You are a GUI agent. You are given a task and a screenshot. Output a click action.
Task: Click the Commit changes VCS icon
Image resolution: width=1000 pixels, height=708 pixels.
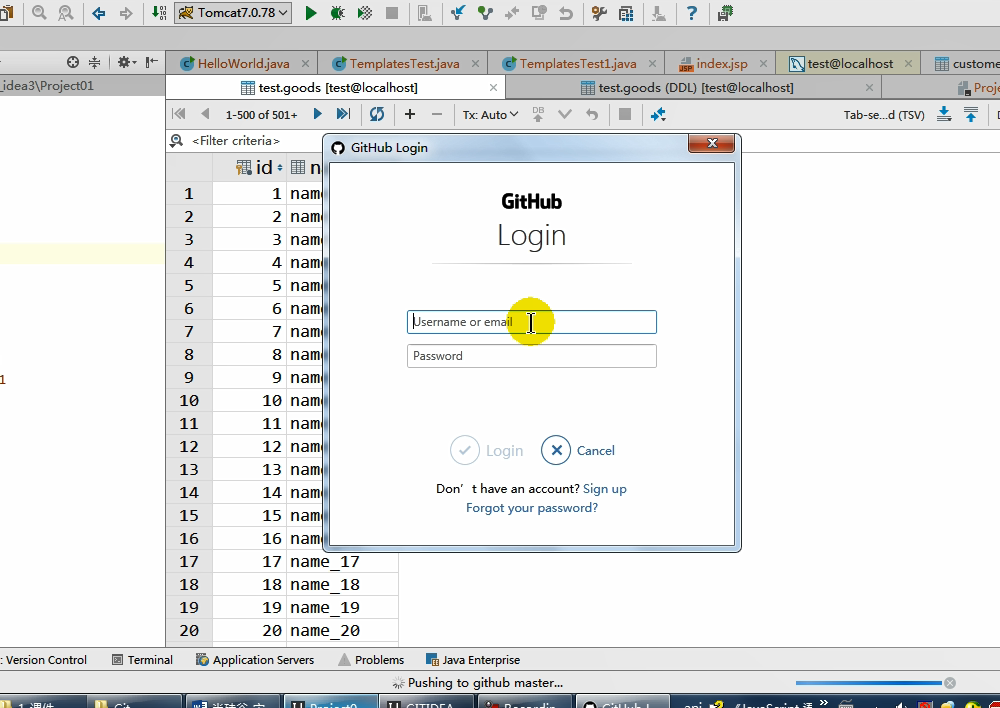point(485,13)
